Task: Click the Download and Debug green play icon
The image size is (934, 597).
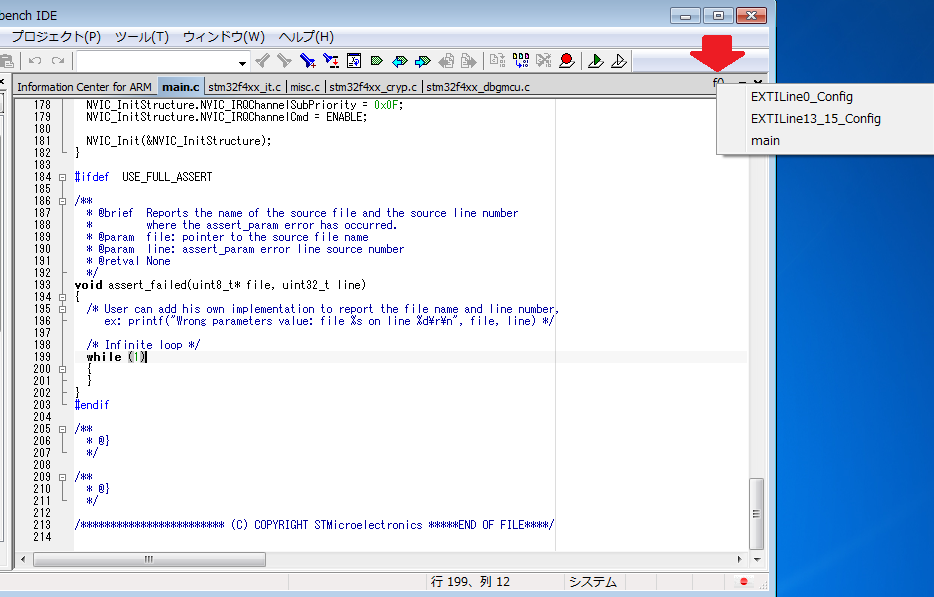Action: click(x=596, y=61)
